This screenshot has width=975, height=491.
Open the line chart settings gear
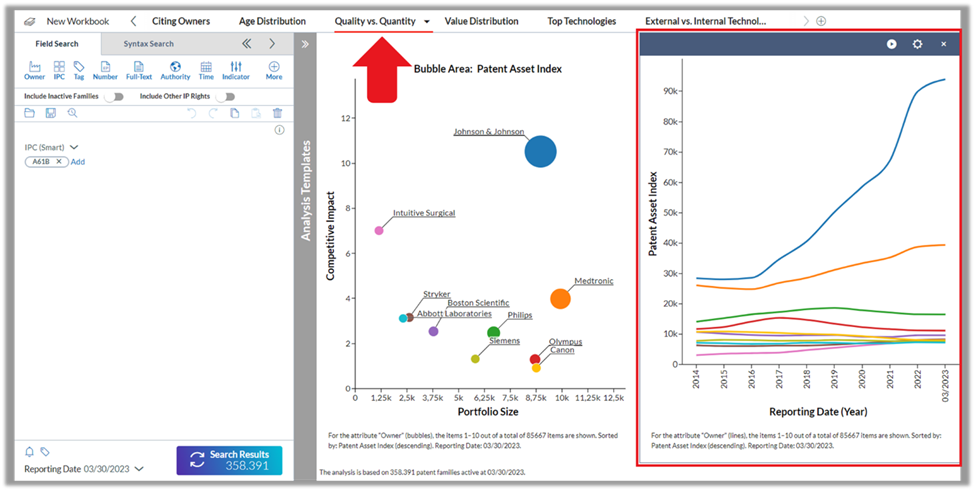(x=917, y=44)
